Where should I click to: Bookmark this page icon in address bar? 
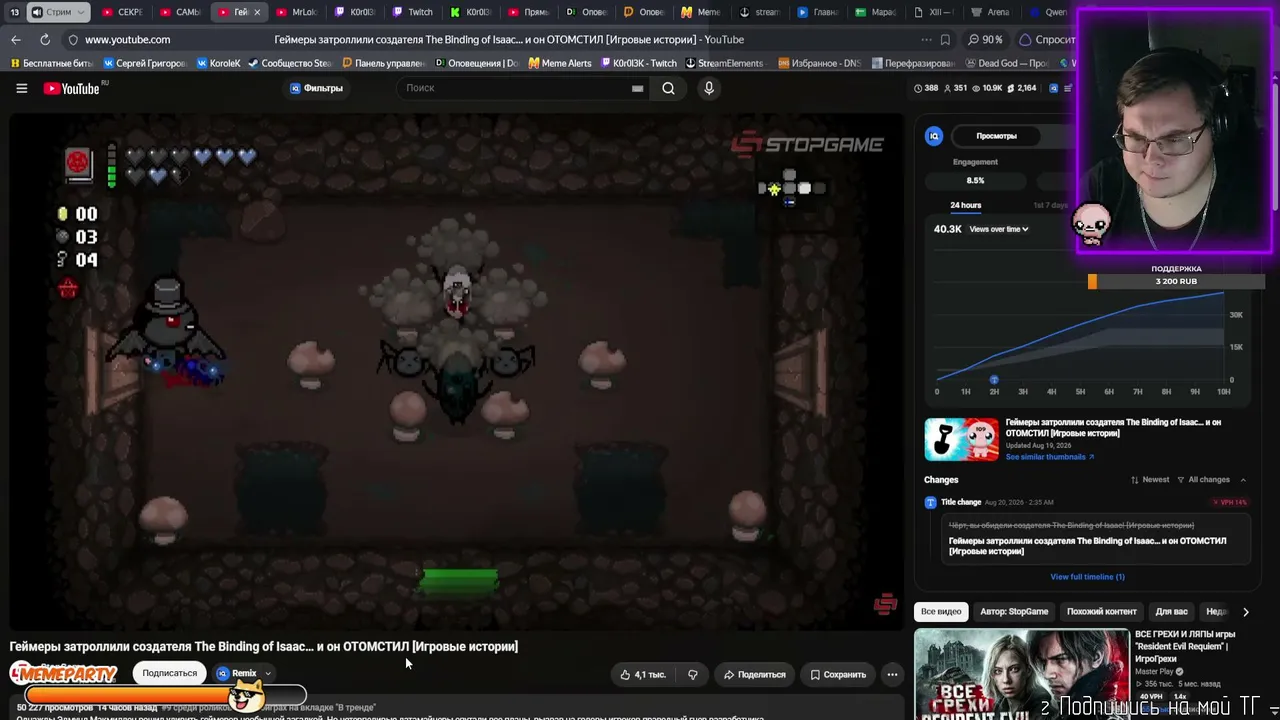pos(945,39)
